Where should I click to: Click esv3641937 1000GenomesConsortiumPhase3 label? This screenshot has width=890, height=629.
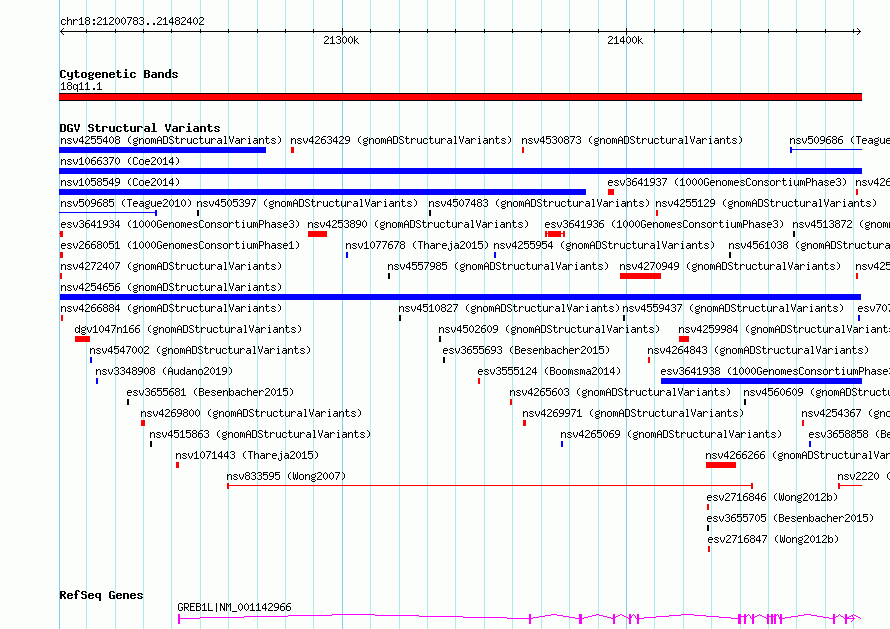click(727, 182)
